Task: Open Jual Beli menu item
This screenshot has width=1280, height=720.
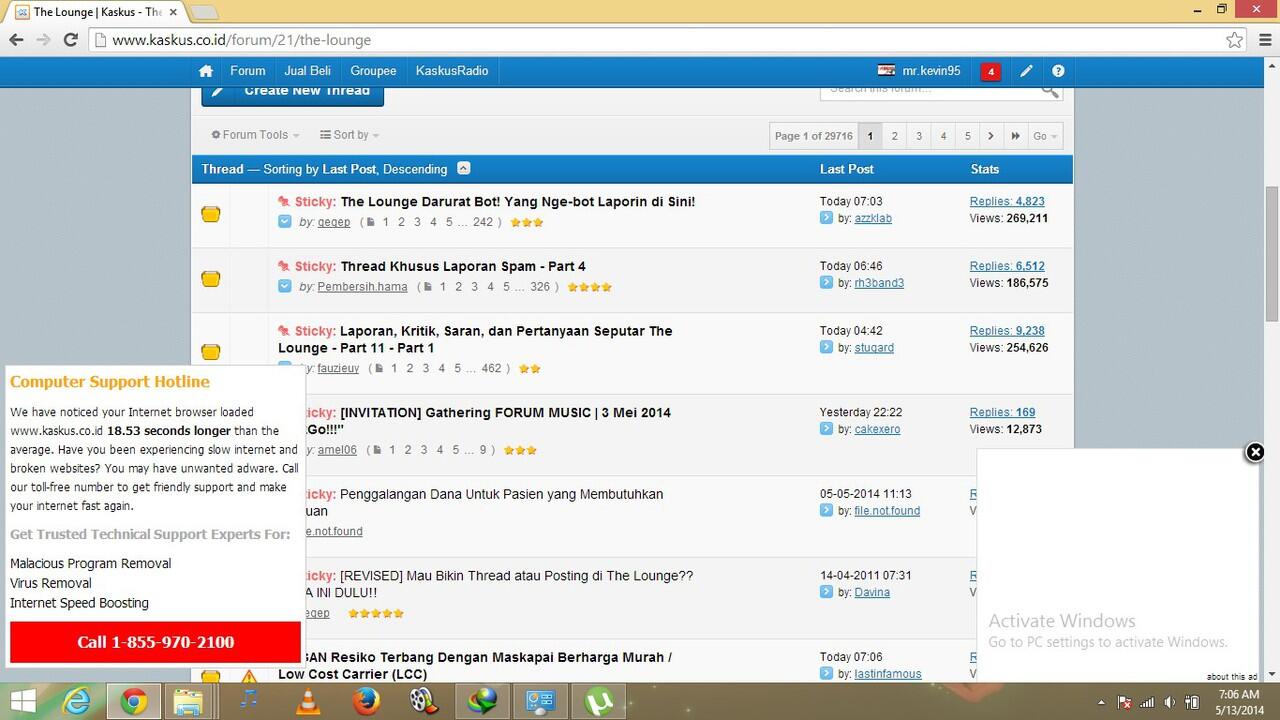Action: point(307,71)
